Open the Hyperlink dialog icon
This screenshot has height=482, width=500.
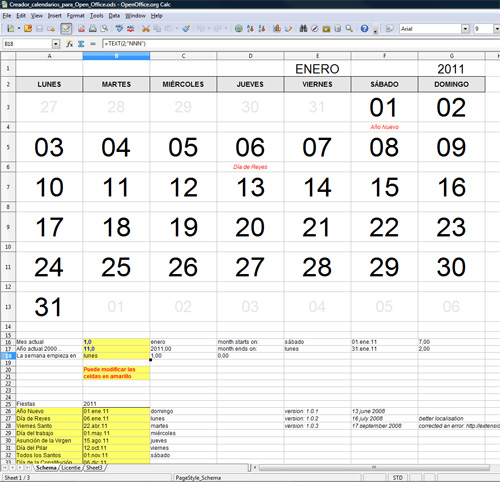[238, 29]
